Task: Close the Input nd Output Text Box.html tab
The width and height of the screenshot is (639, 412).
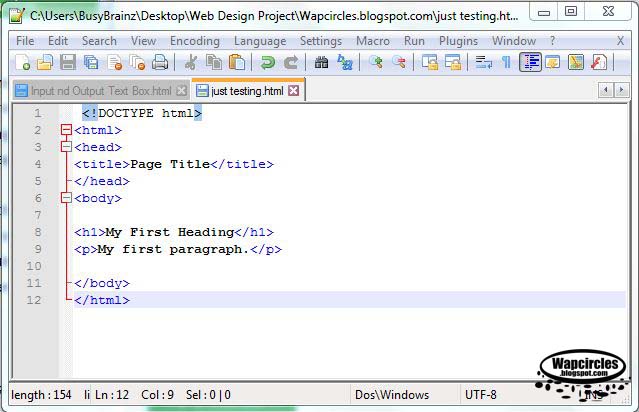Action: (181, 90)
